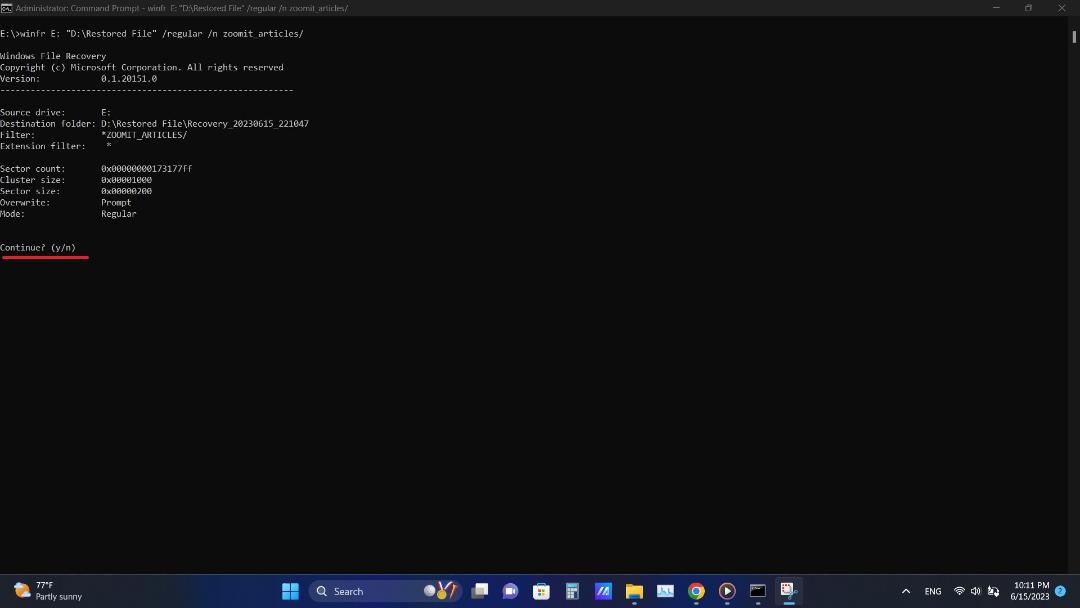Open the Calculator taskbar icon

[x=572, y=591]
